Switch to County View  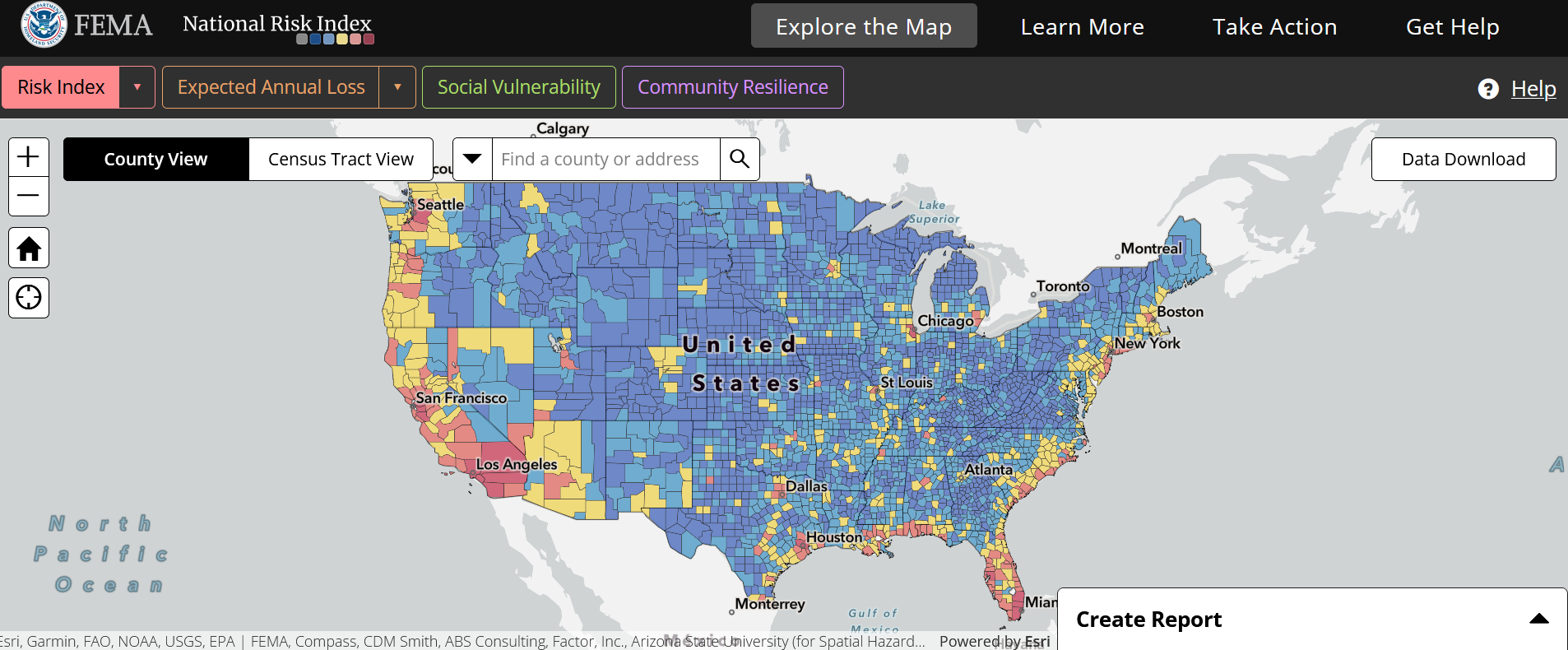click(155, 159)
